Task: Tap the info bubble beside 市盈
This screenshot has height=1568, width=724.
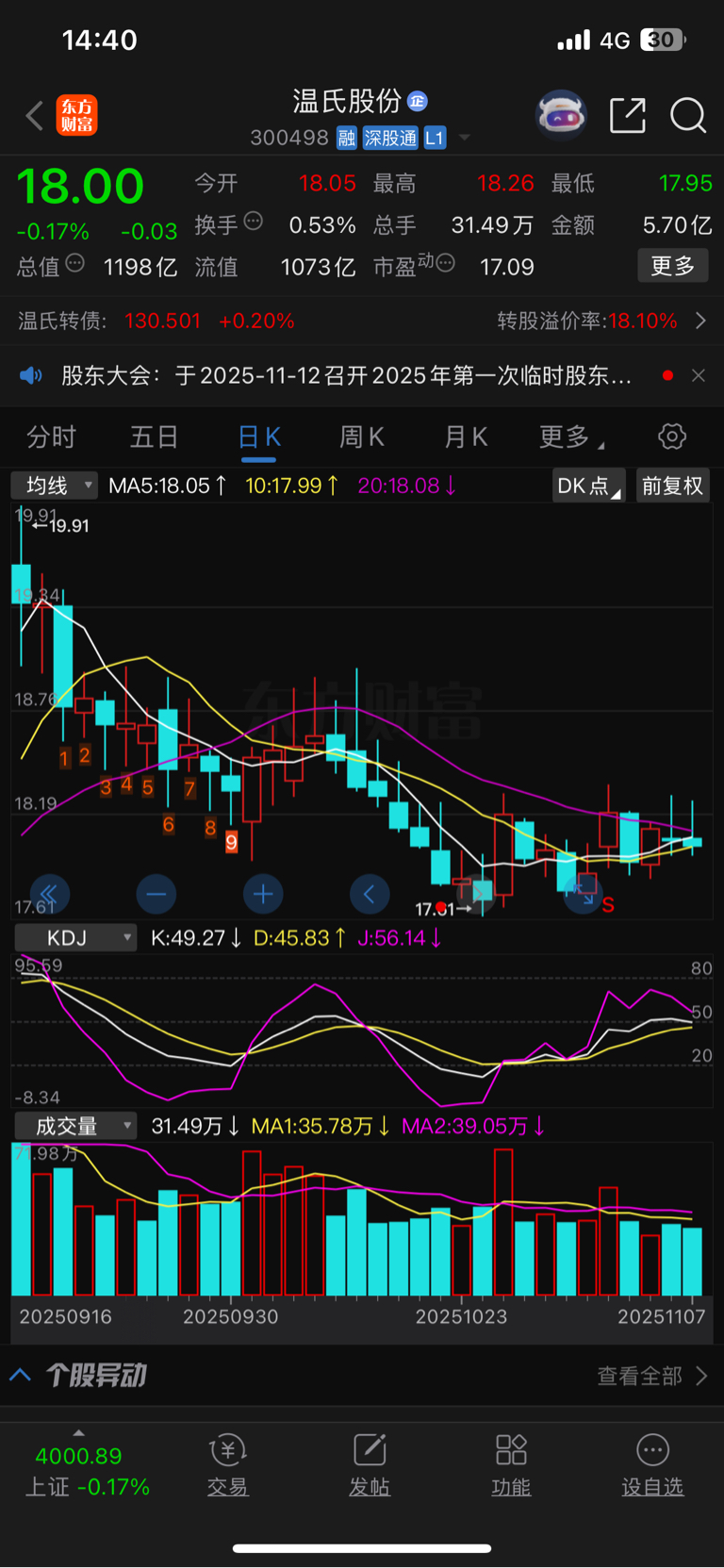Action: point(445,263)
